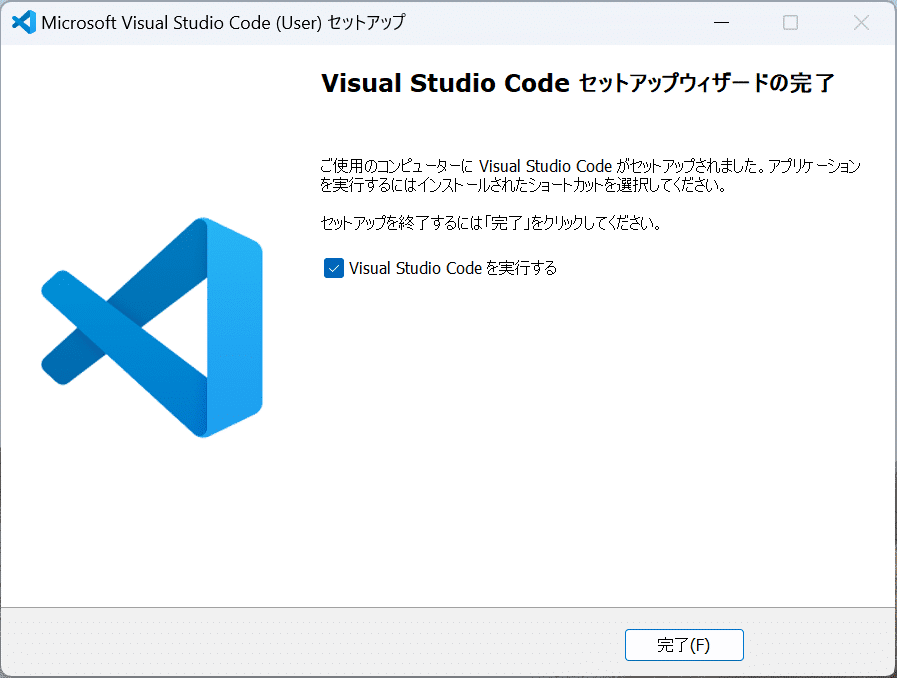Click the minimize button

721,22
